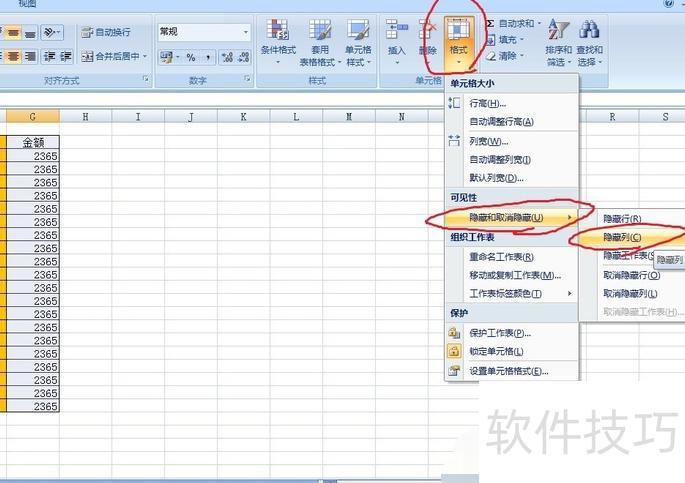
Task: Click the increase decimal icon
Action: (x=227, y=57)
